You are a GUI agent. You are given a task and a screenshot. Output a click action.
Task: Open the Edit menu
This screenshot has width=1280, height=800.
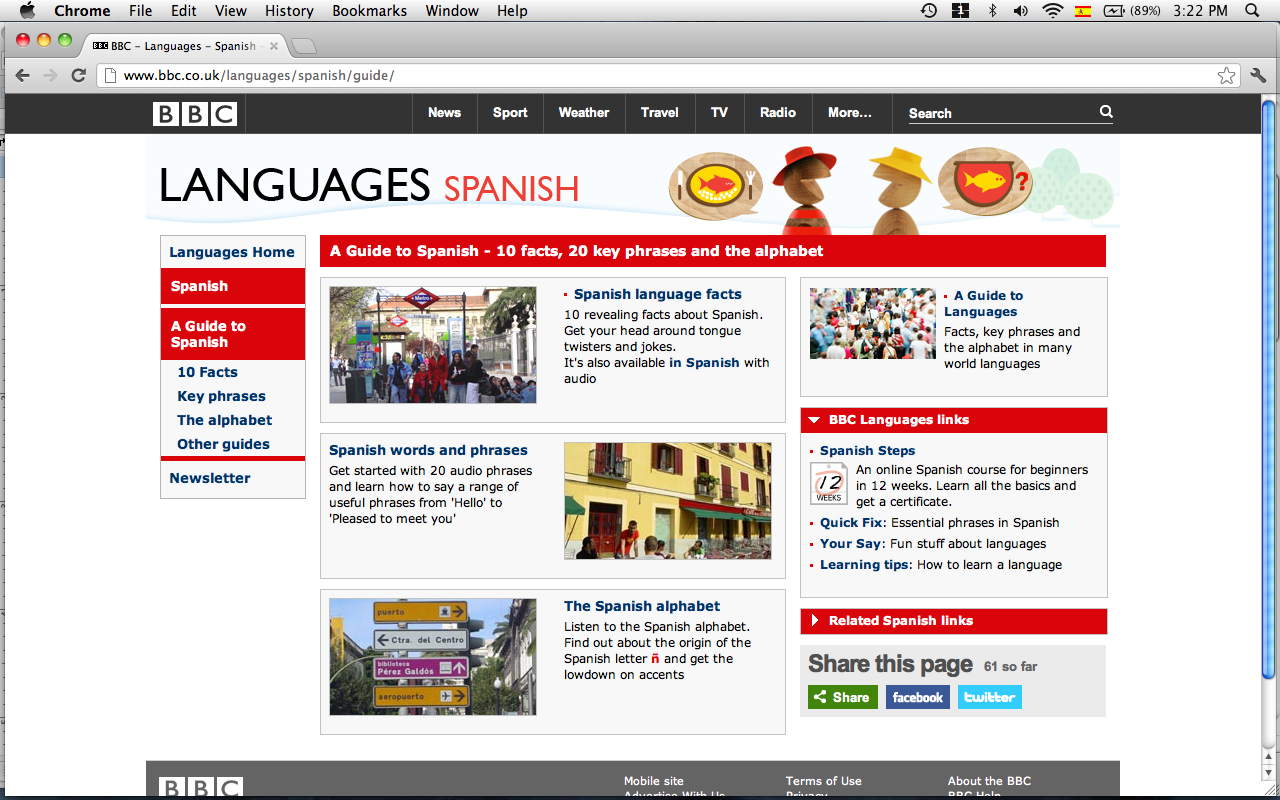tap(184, 11)
